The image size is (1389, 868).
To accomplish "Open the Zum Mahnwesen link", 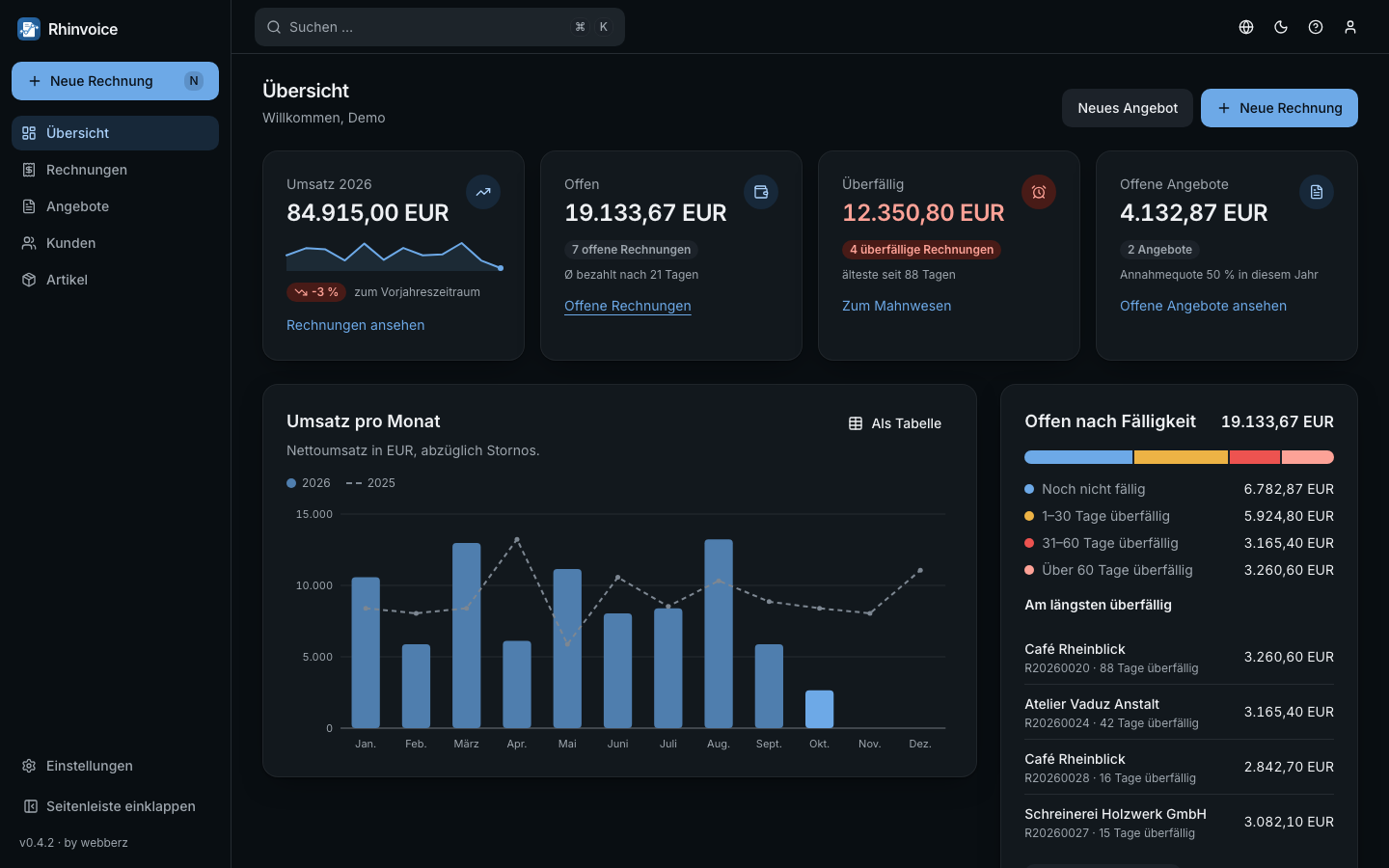I will [896, 306].
